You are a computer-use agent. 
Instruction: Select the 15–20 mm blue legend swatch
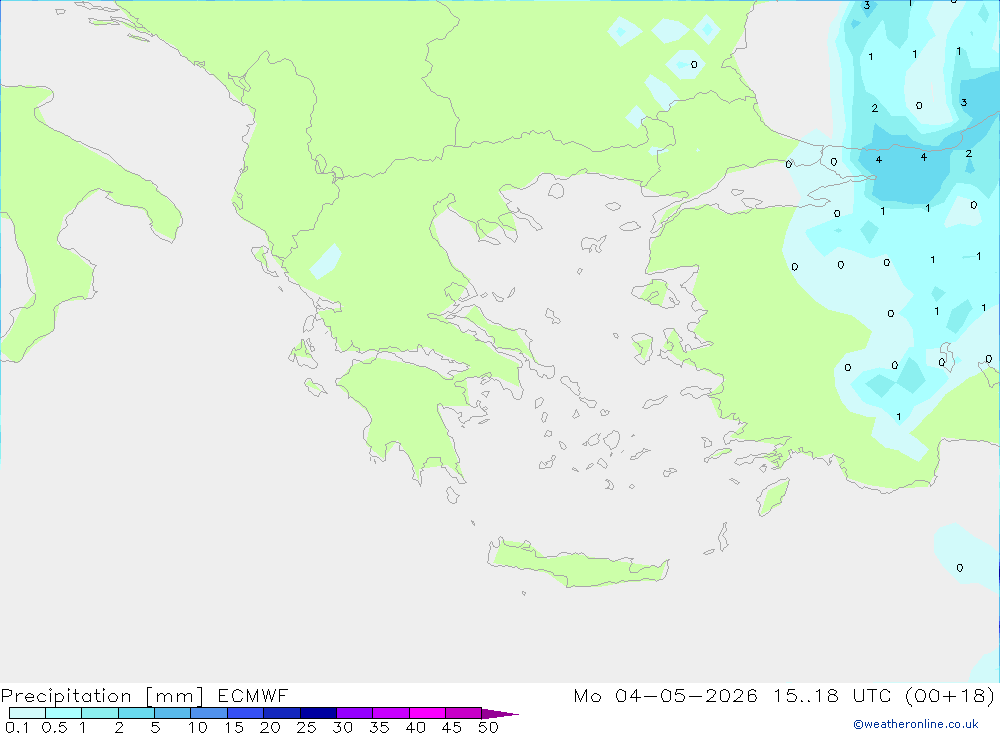246,713
